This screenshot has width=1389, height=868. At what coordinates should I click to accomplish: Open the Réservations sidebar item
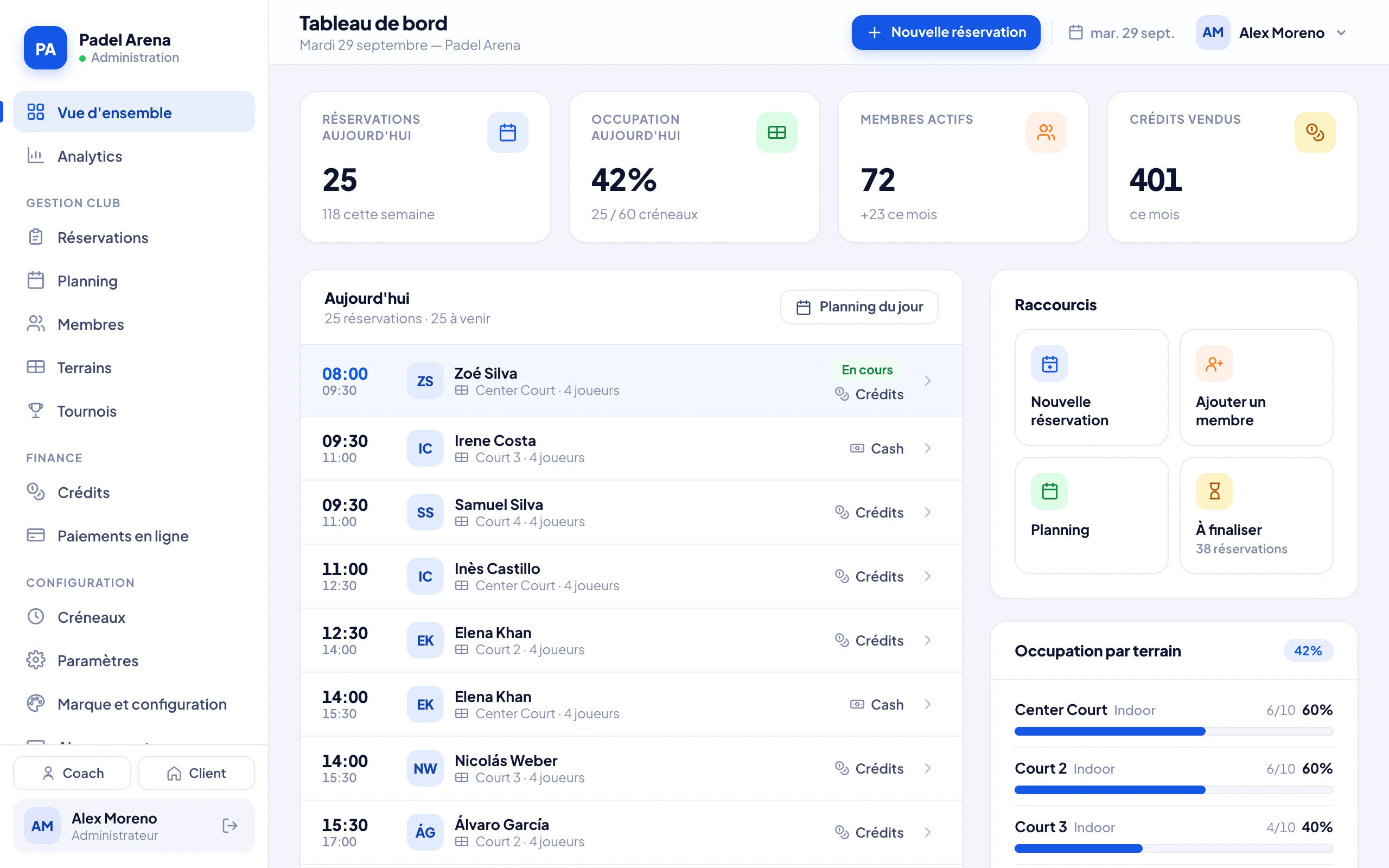pos(133,238)
